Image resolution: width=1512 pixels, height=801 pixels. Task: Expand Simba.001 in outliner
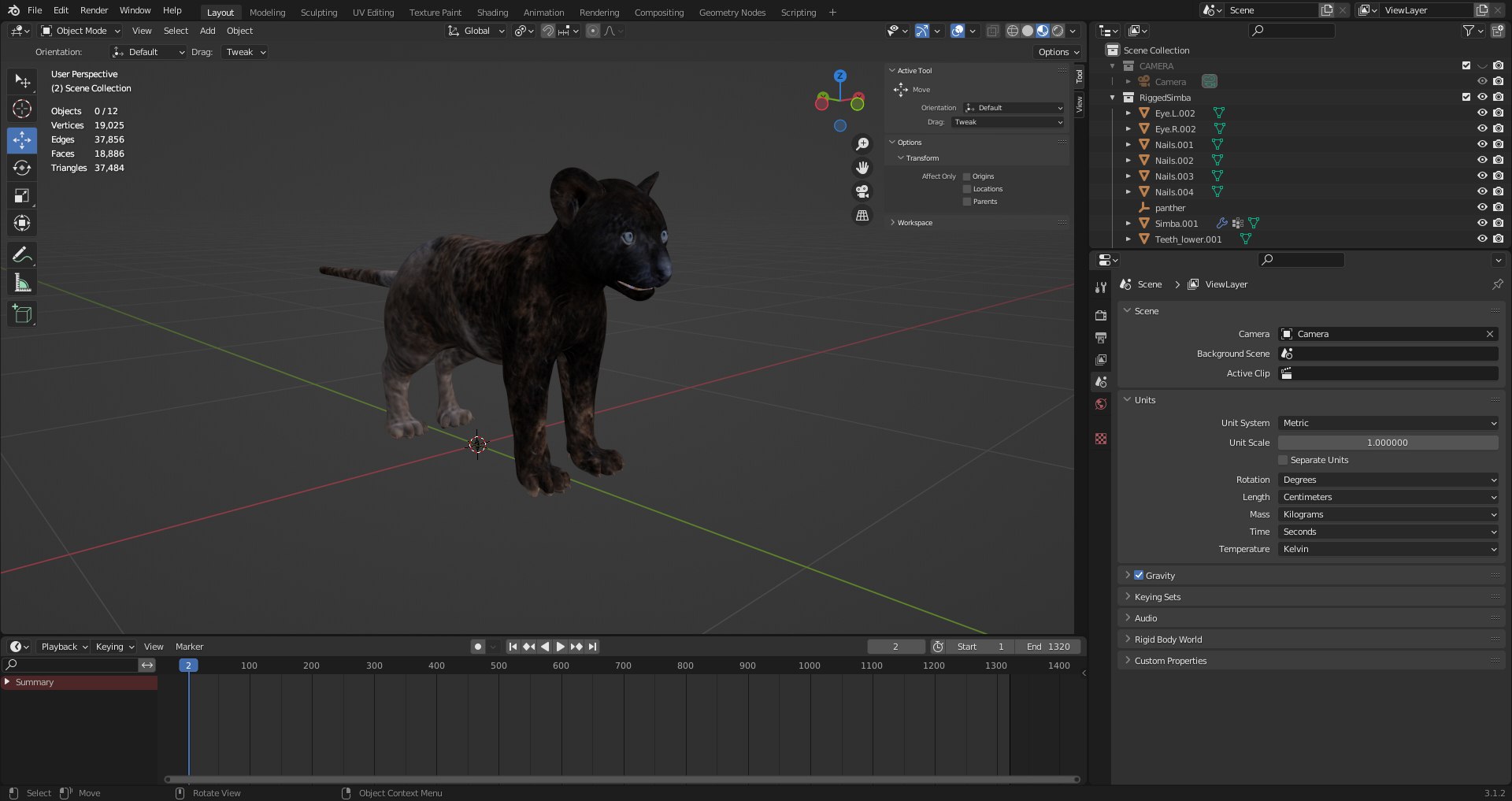coord(1128,224)
